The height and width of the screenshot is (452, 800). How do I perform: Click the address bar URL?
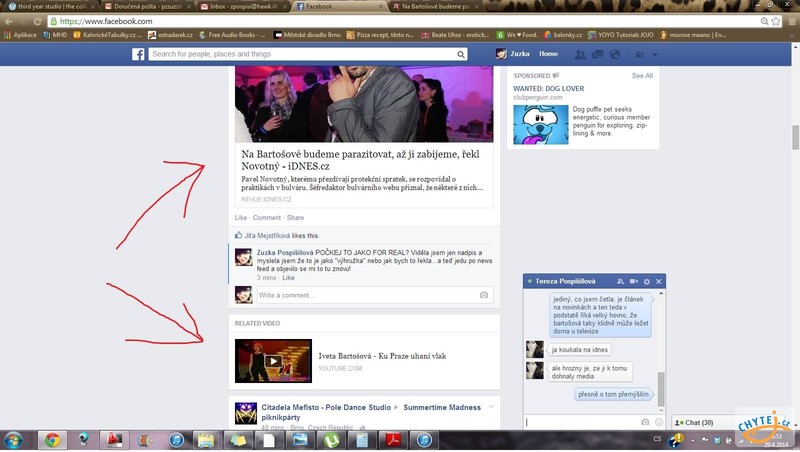point(106,21)
